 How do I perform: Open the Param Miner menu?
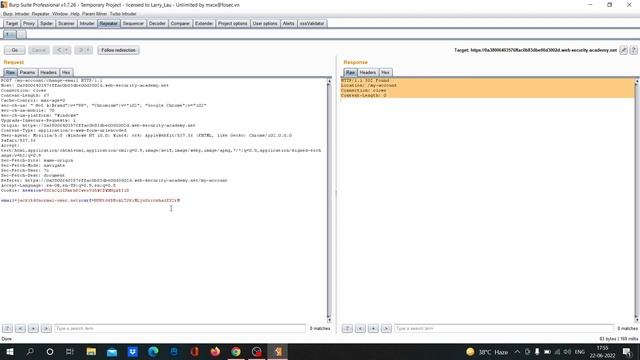click(x=94, y=14)
